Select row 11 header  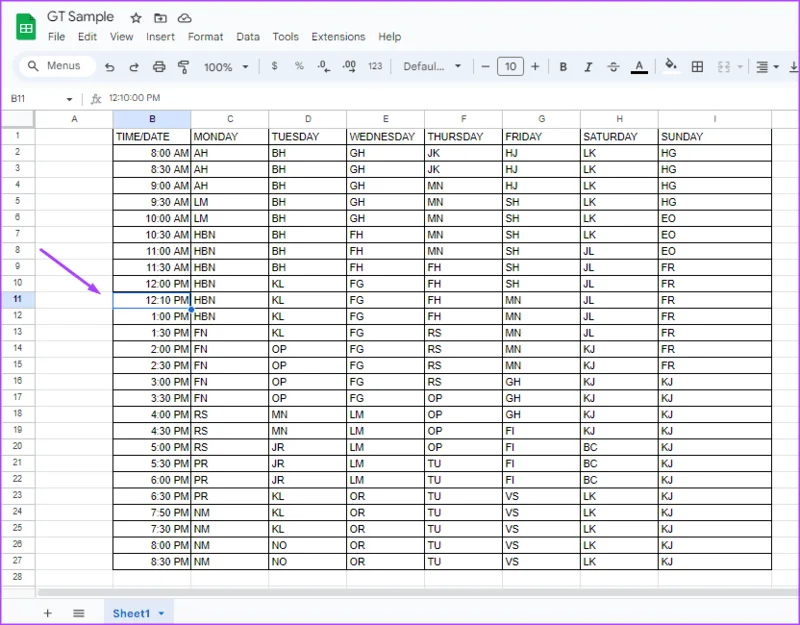17,299
